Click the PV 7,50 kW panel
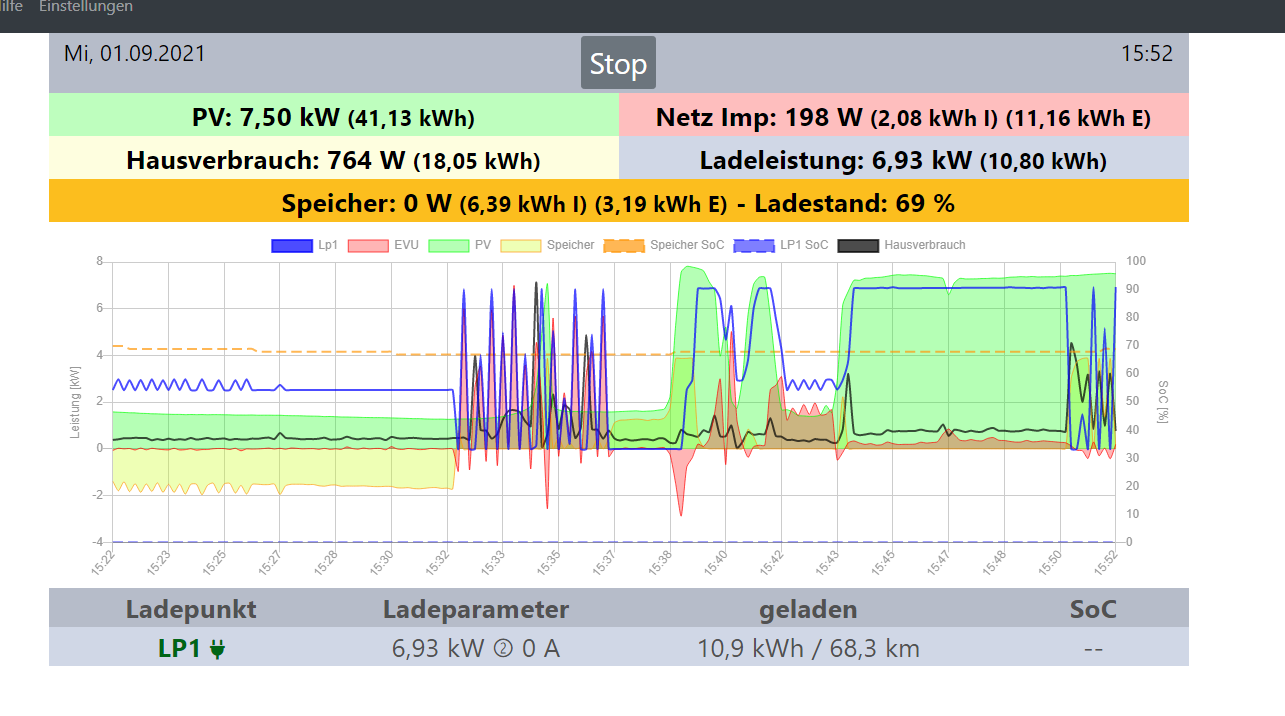Viewport: 1285px width, 716px height. click(x=333, y=118)
